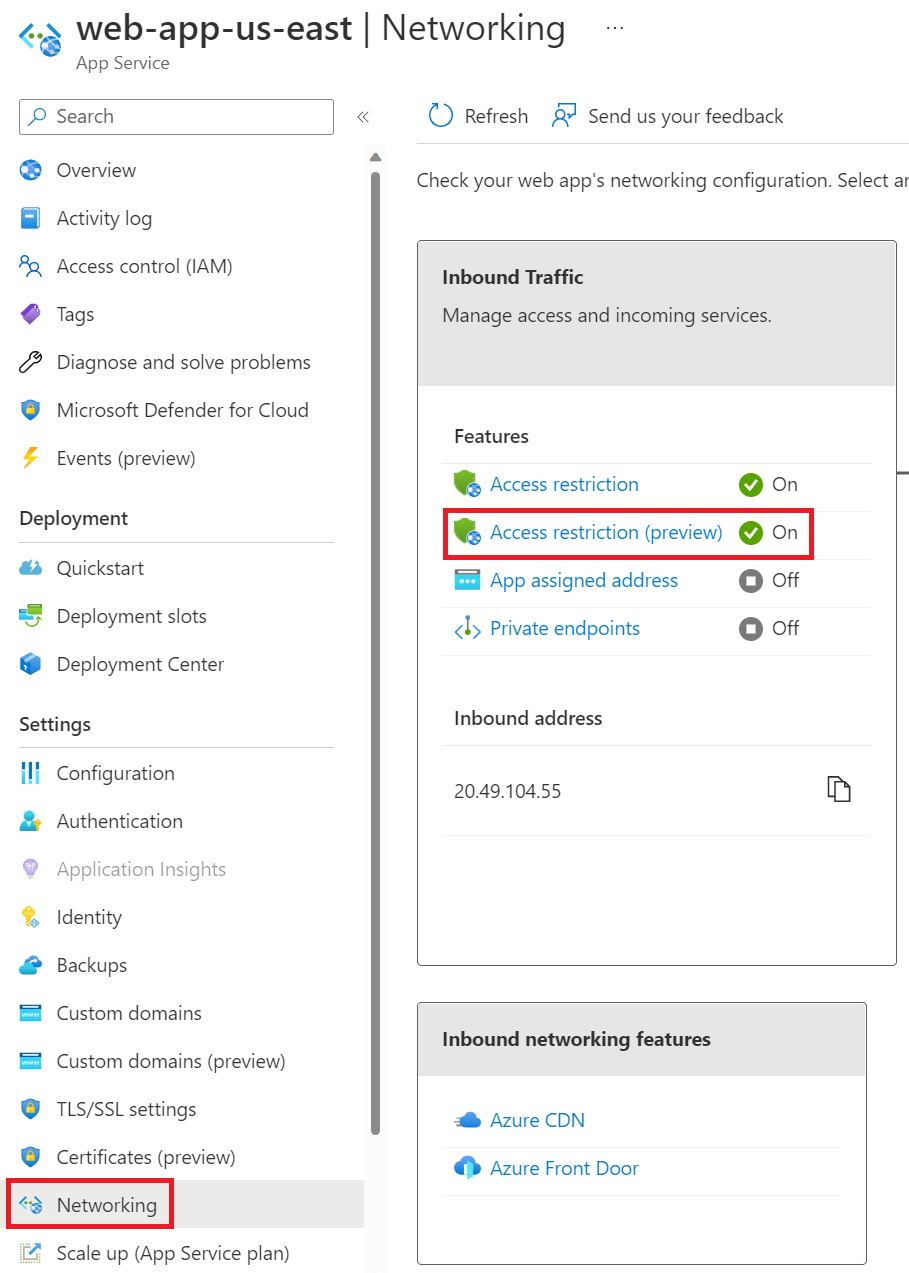The width and height of the screenshot is (909, 1273).
Task: Click the shield icon beside Access restriction
Action: [x=466, y=484]
